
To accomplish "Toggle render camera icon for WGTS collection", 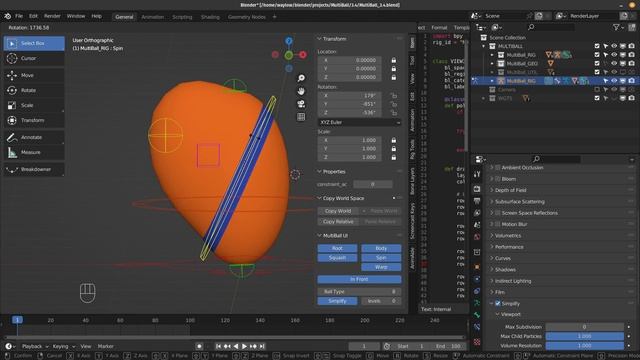I will (631, 98).
